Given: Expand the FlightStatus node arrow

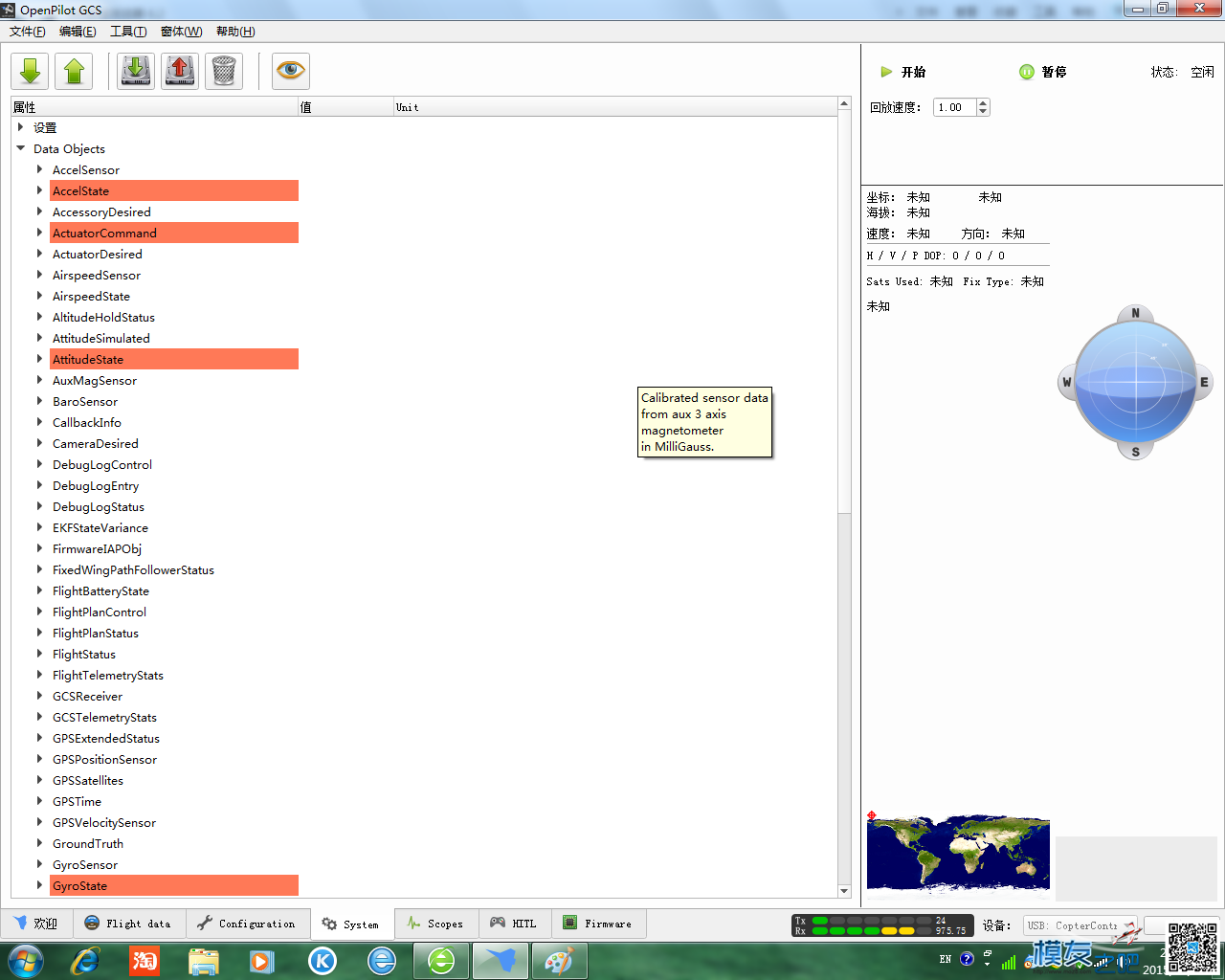Looking at the screenshot, I should [39, 654].
